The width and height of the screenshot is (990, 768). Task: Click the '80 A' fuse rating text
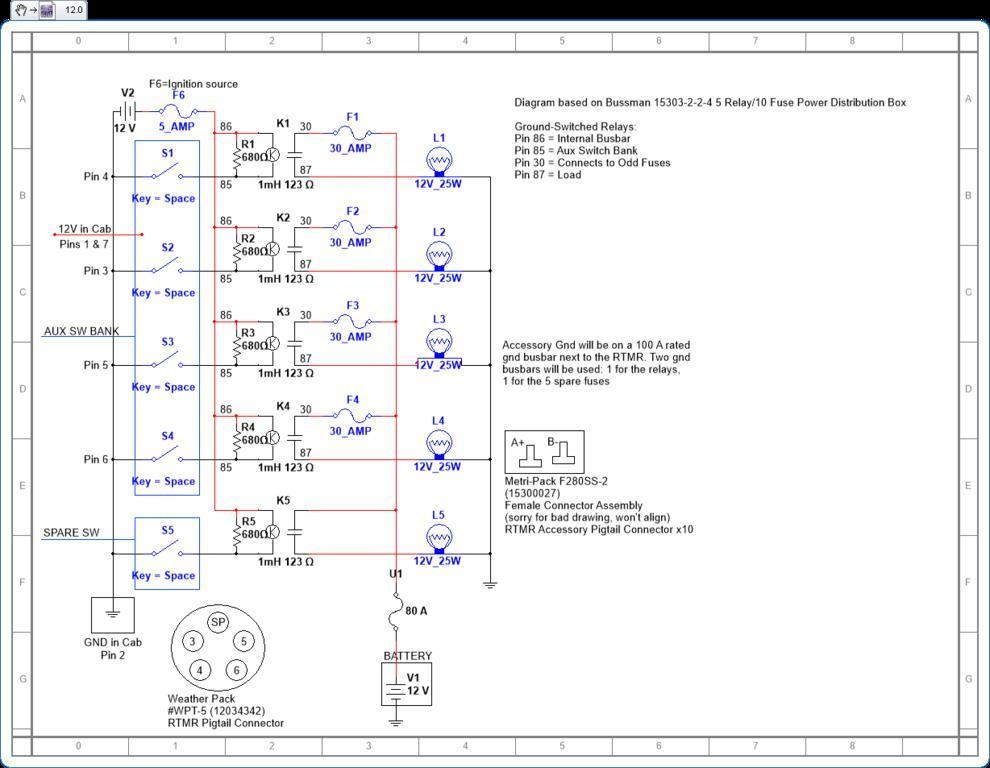tap(416, 611)
